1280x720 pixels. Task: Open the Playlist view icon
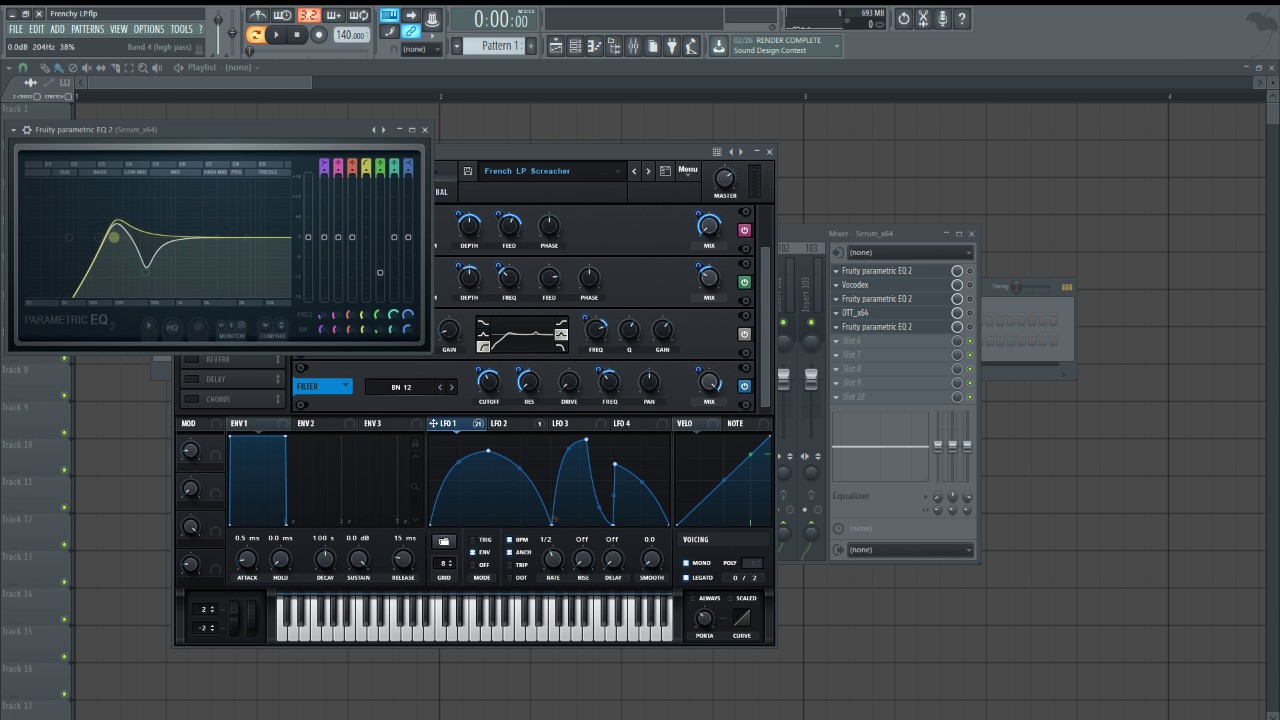click(x=554, y=46)
